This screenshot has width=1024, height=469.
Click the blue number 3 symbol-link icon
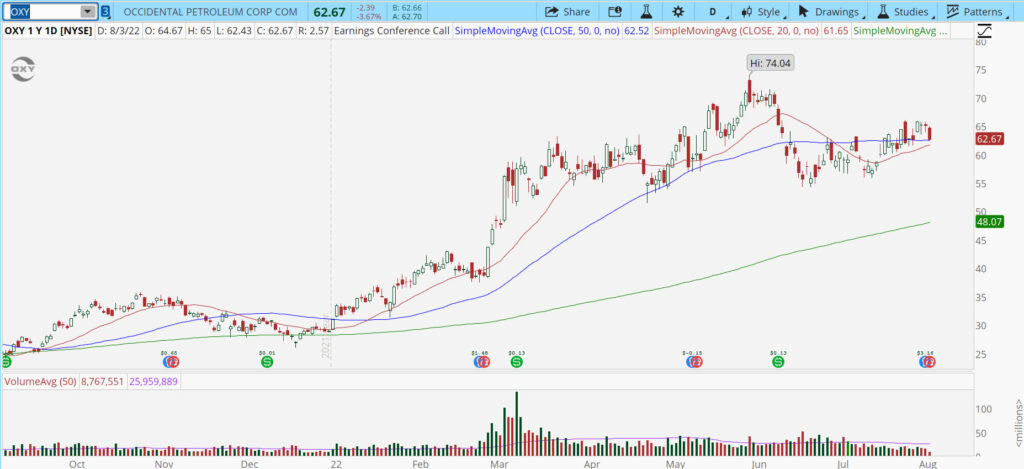(x=106, y=12)
